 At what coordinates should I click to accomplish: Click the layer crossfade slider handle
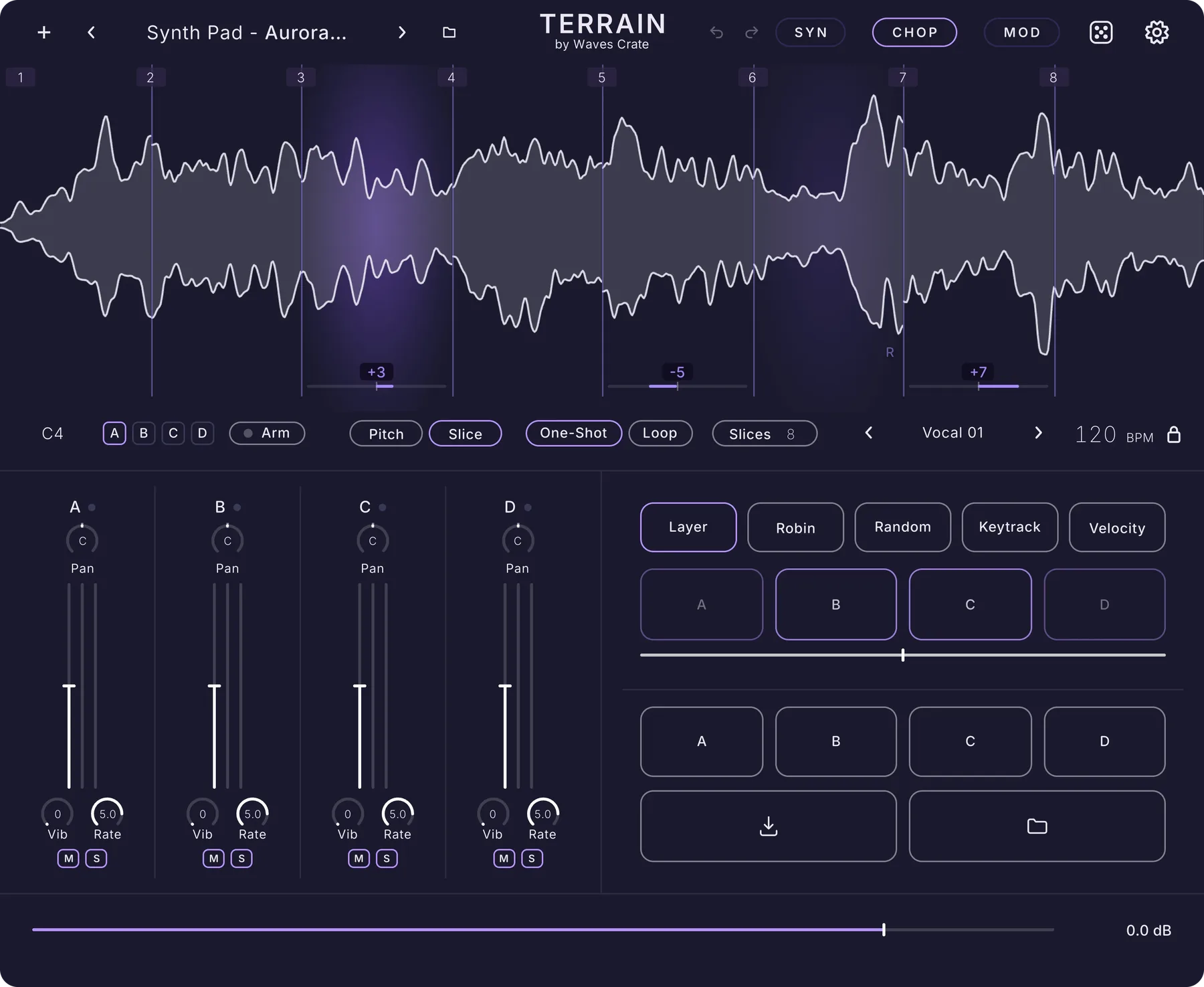pos(903,655)
